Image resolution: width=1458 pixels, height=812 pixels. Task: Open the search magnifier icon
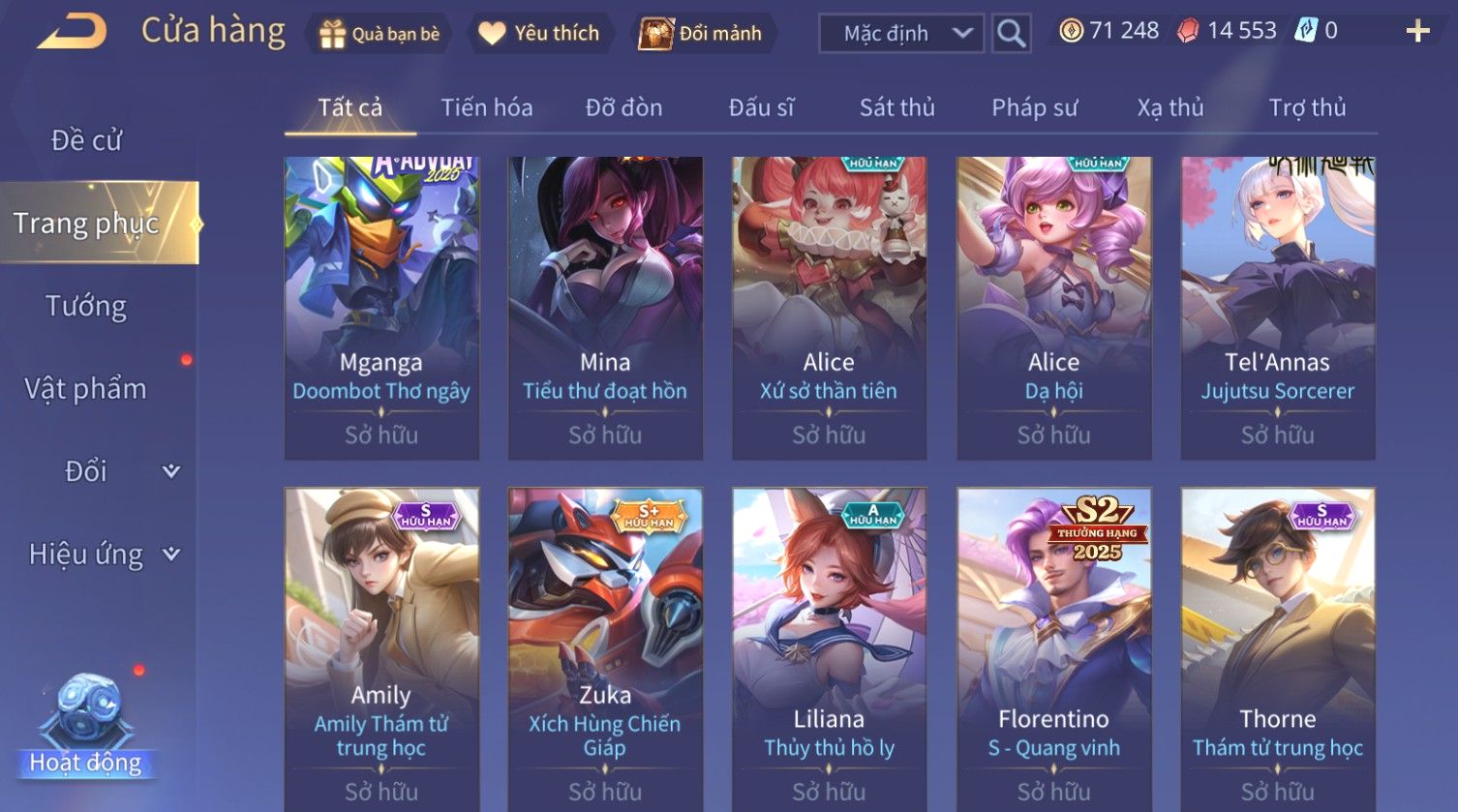[x=1012, y=33]
